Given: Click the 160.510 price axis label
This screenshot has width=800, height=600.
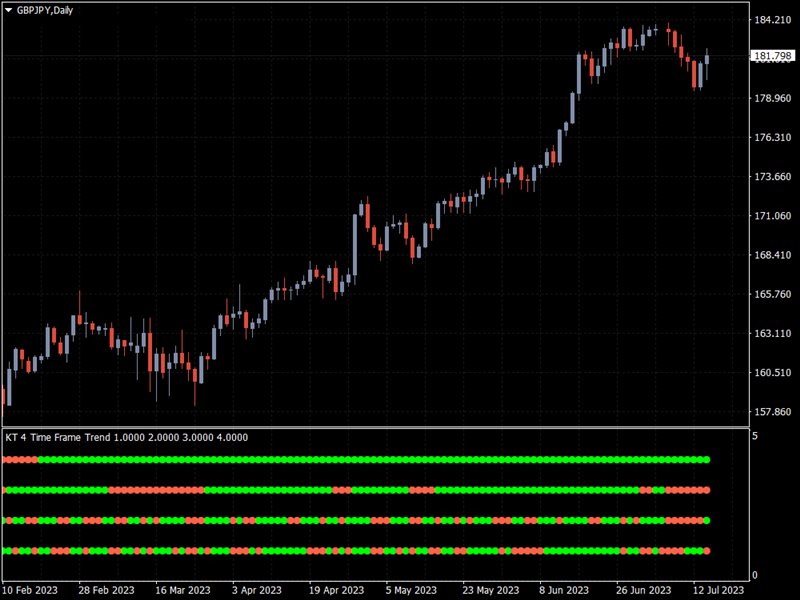Looking at the screenshot, I should pyautogui.click(x=772, y=372).
